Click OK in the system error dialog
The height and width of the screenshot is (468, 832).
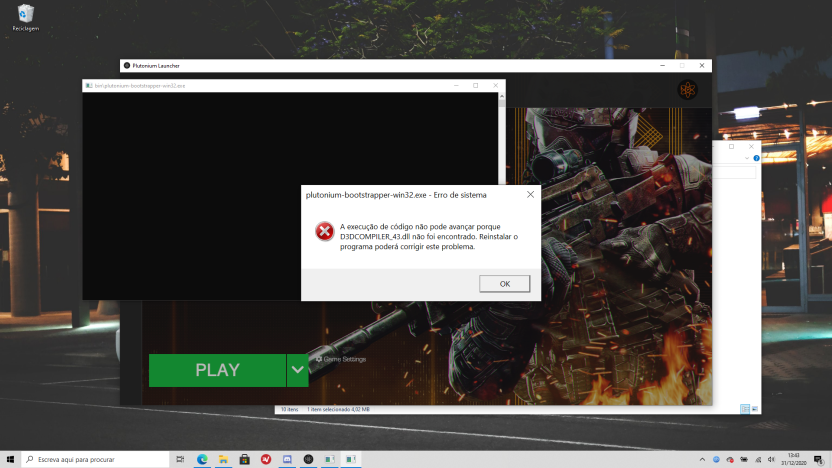[x=504, y=284]
